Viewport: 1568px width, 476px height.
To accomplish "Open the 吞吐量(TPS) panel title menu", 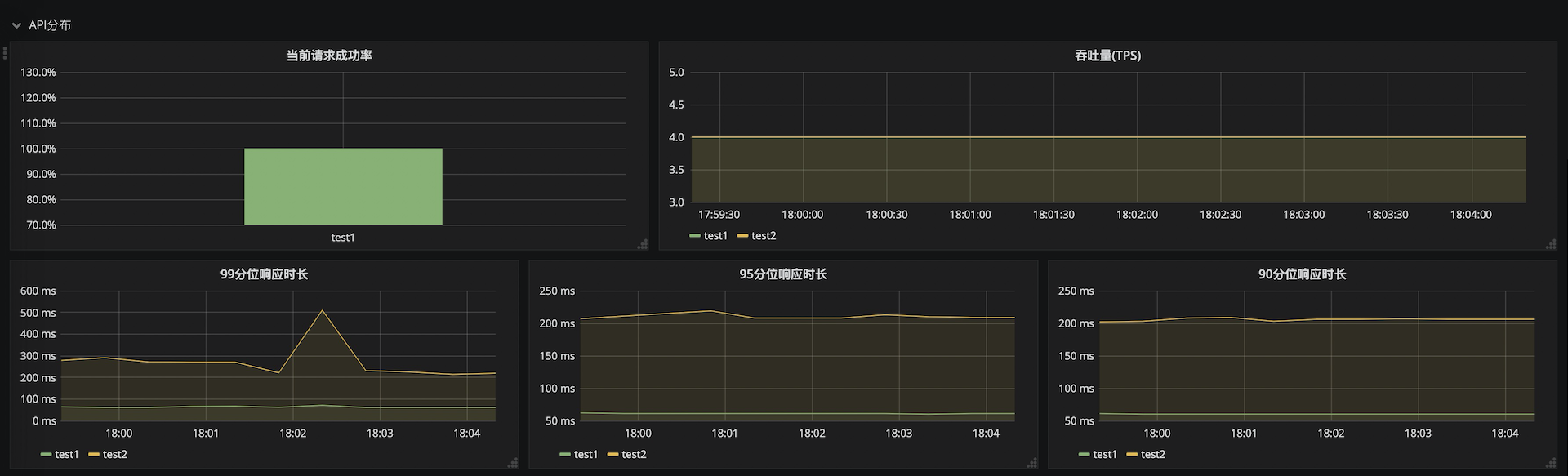I will [1107, 56].
